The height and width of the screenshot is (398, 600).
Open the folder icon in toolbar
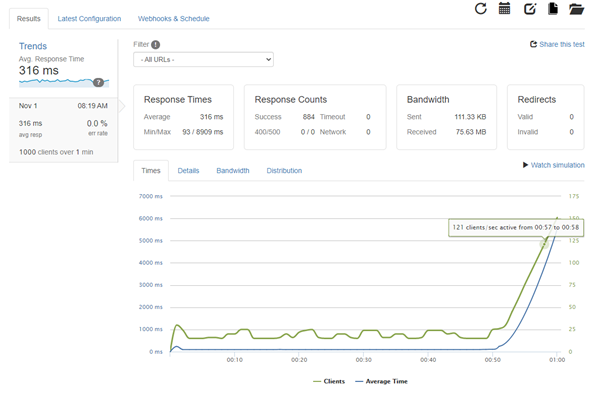tap(576, 9)
